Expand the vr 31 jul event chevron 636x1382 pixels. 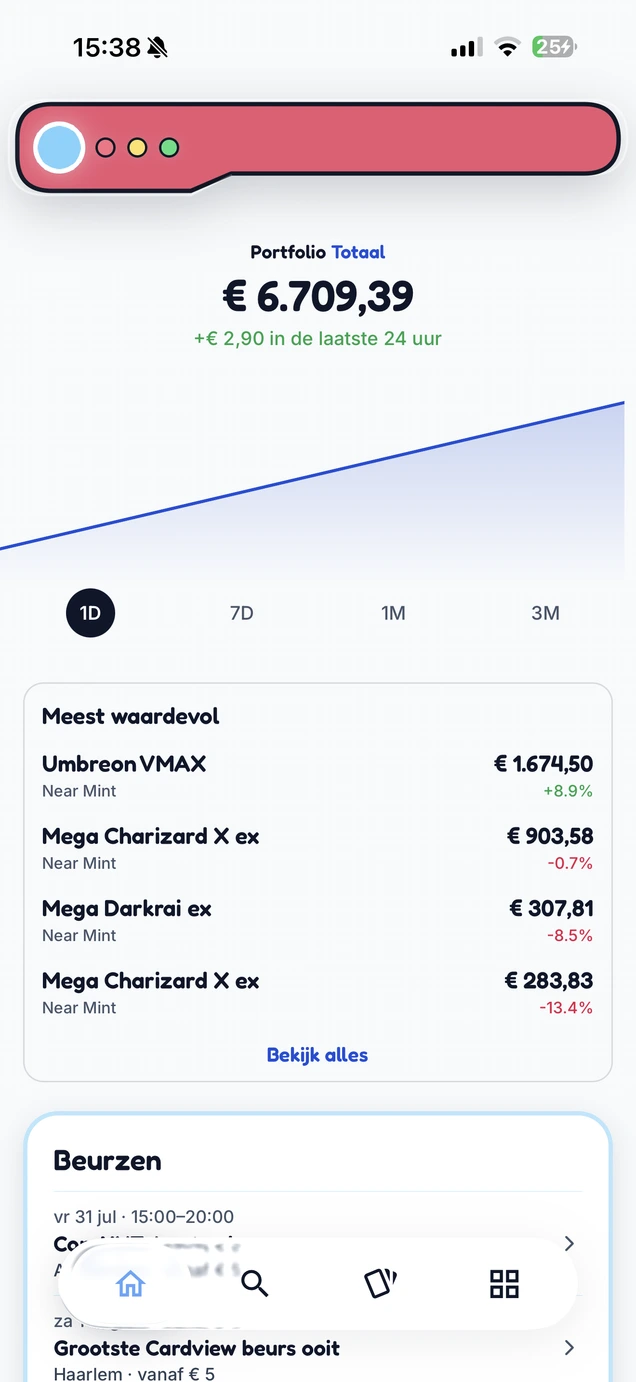click(569, 1244)
